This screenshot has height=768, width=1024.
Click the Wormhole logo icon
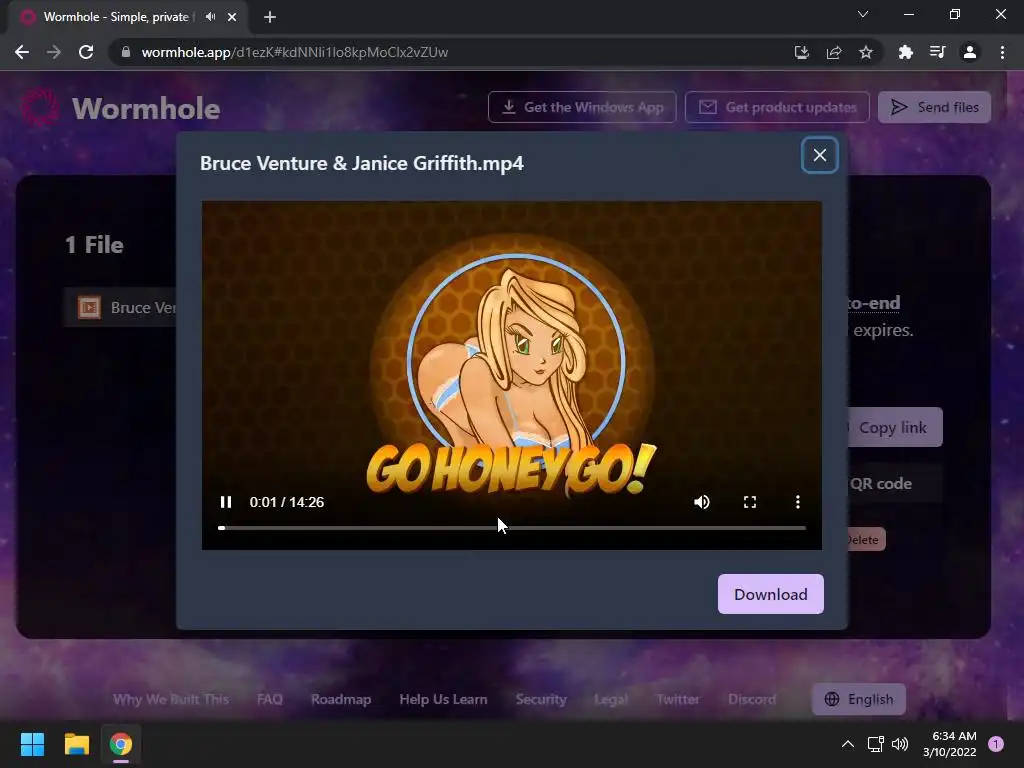40,107
